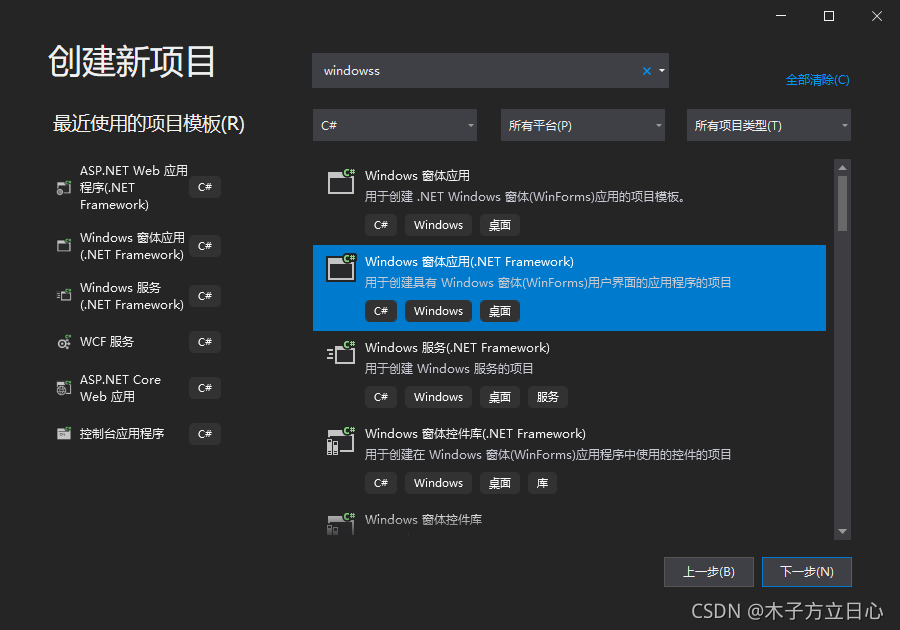Click the C# tag beside 控制台应用程序
The height and width of the screenshot is (630, 900).
tap(205, 434)
